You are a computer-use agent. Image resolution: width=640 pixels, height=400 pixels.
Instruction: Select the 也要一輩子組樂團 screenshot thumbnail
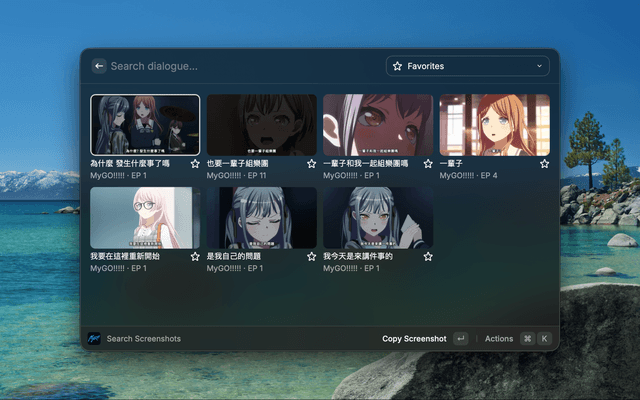(x=262, y=125)
